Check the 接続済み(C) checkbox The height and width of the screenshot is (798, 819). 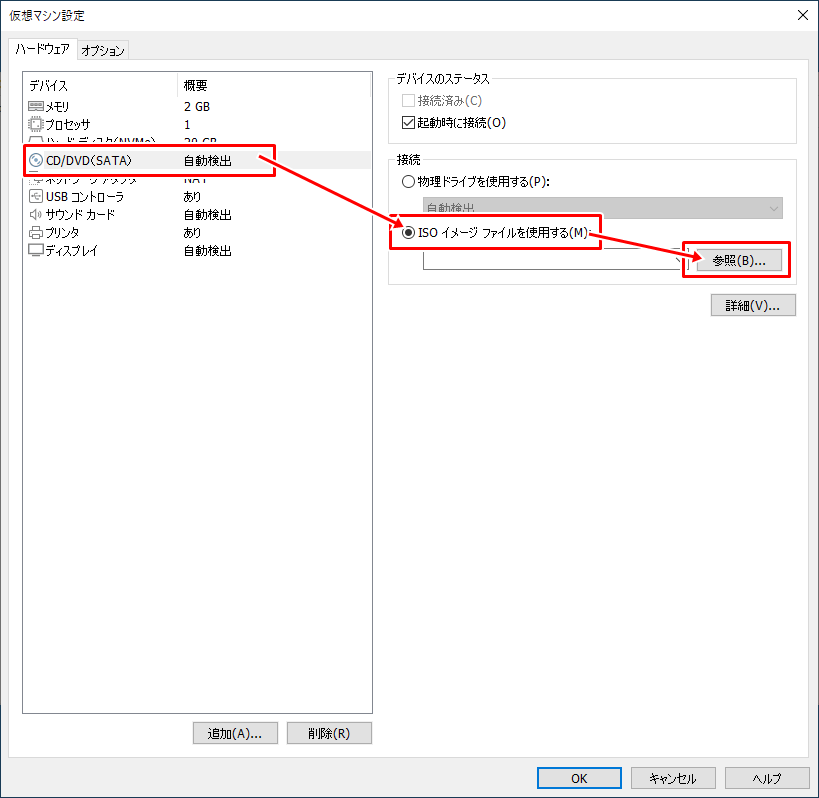pyautogui.click(x=408, y=101)
